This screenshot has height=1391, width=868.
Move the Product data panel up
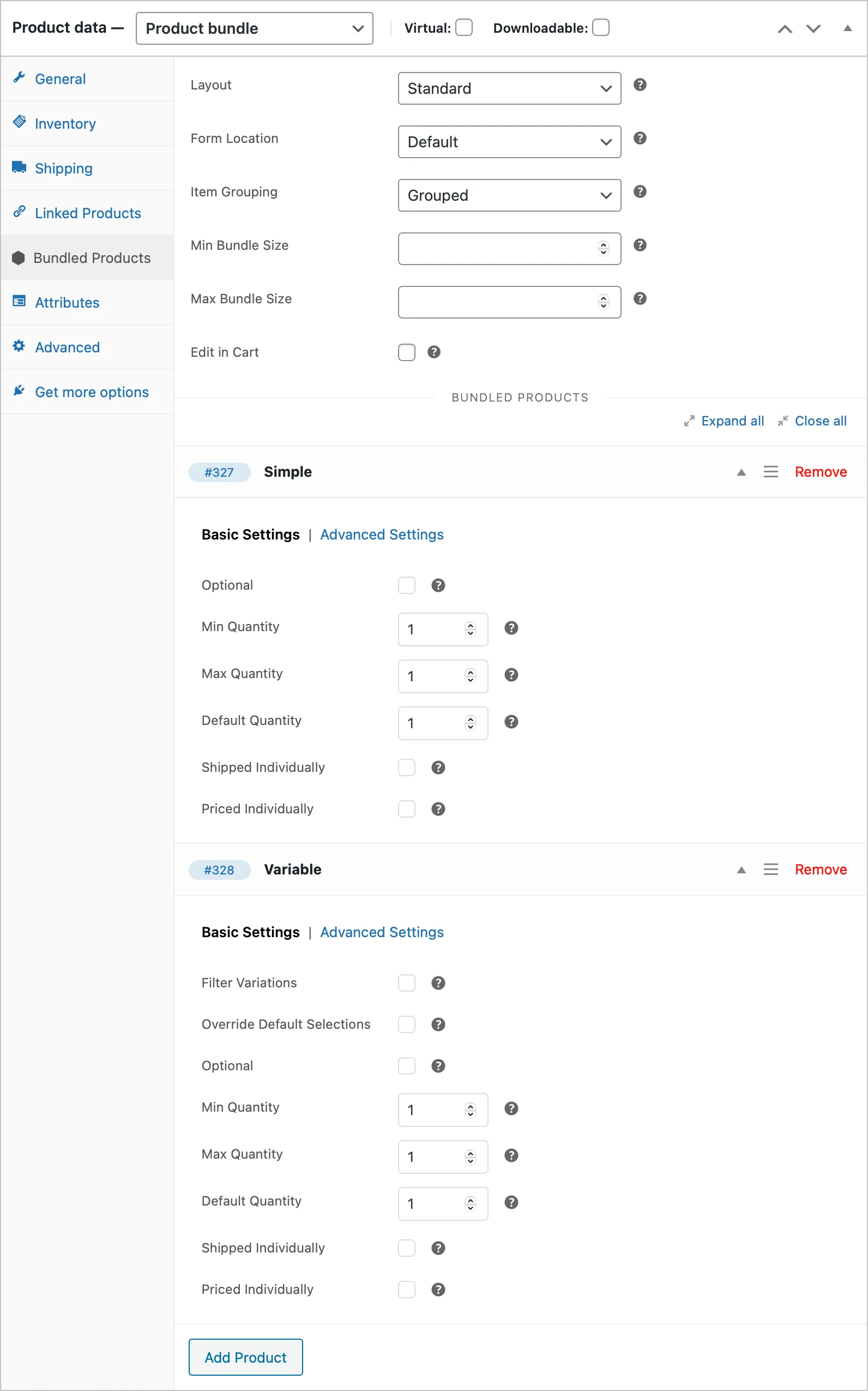tap(785, 29)
